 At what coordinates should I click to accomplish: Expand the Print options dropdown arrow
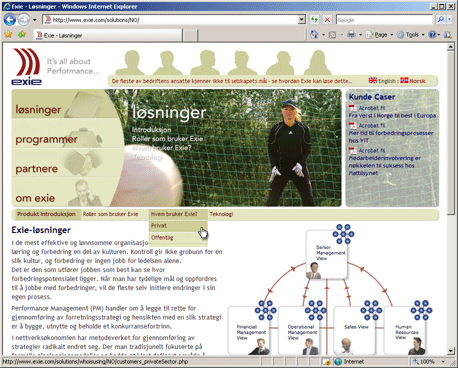pyautogui.click(x=360, y=35)
